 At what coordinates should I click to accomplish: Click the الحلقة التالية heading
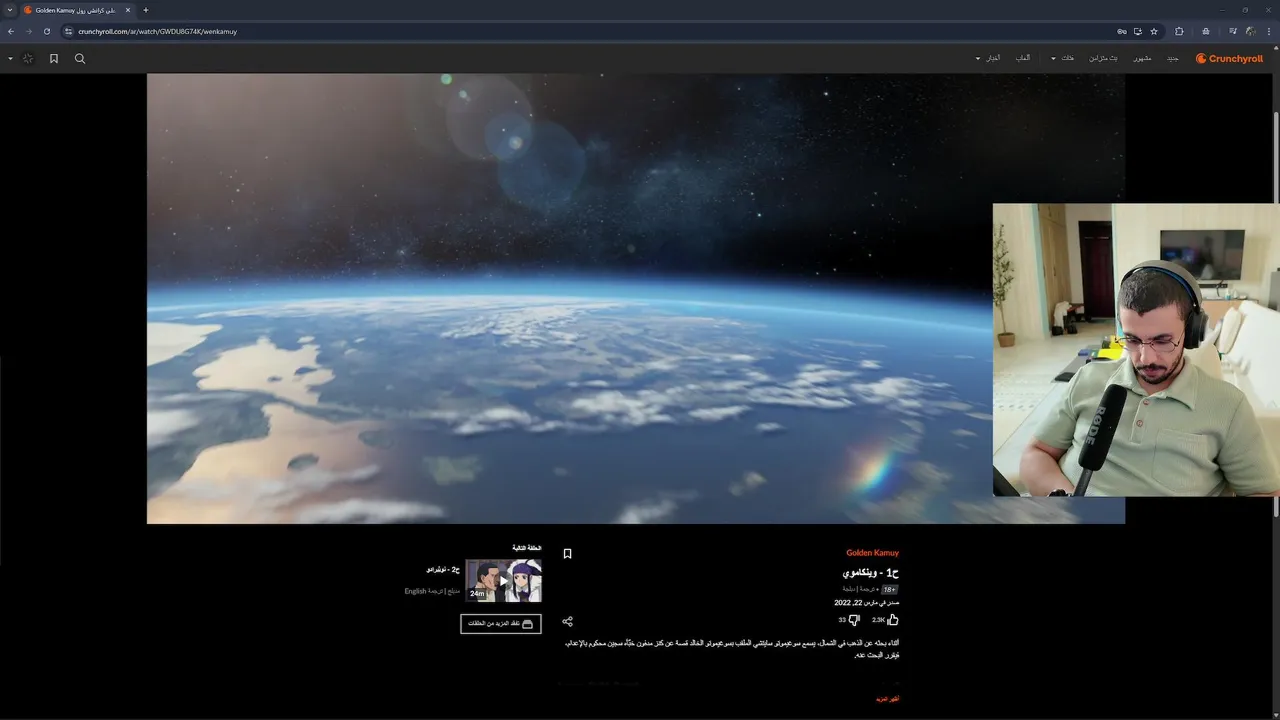[527, 548]
